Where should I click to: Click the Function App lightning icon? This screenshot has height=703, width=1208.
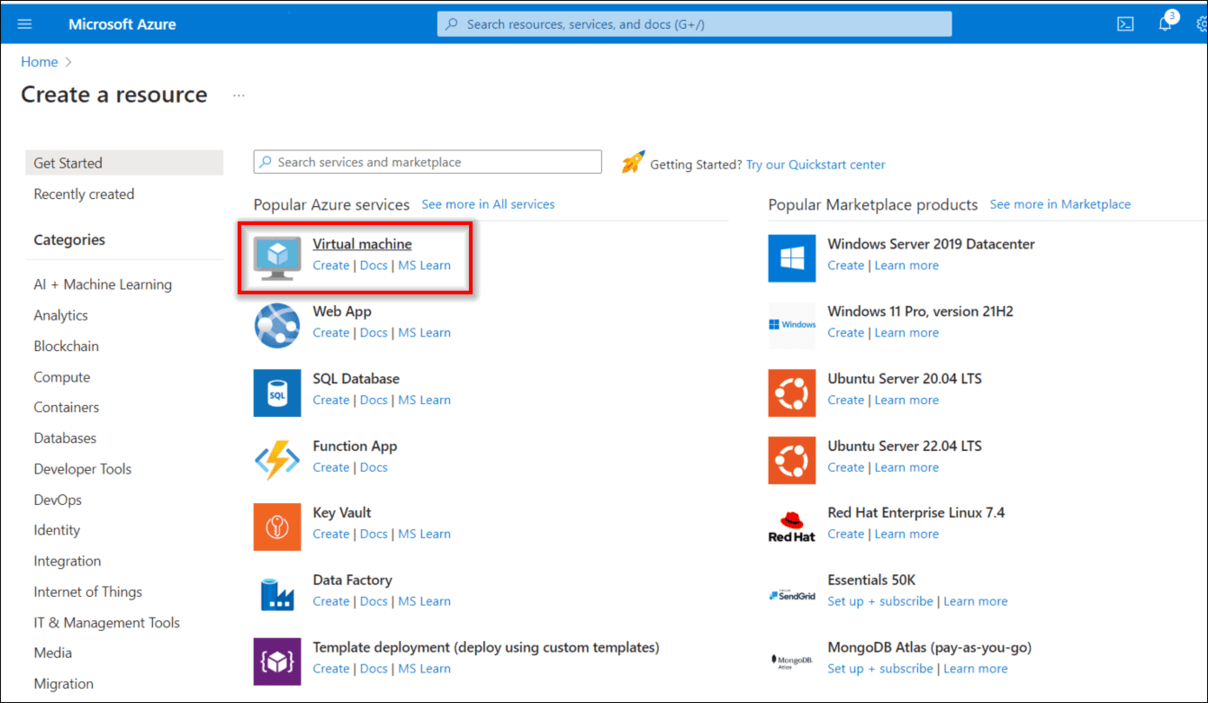click(x=277, y=459)
